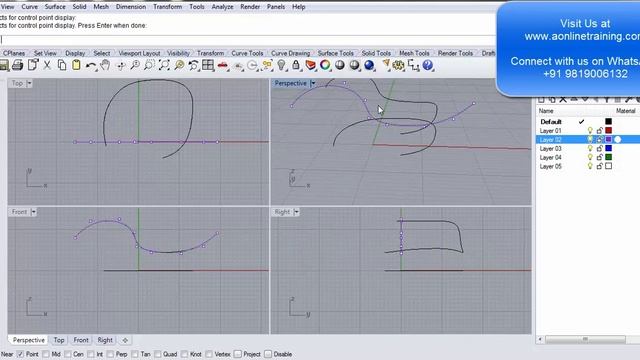This screenshot has height=360, width=640.
Task: Tick the Disable osnap checkbox
Action: click(x=268, y=354)
